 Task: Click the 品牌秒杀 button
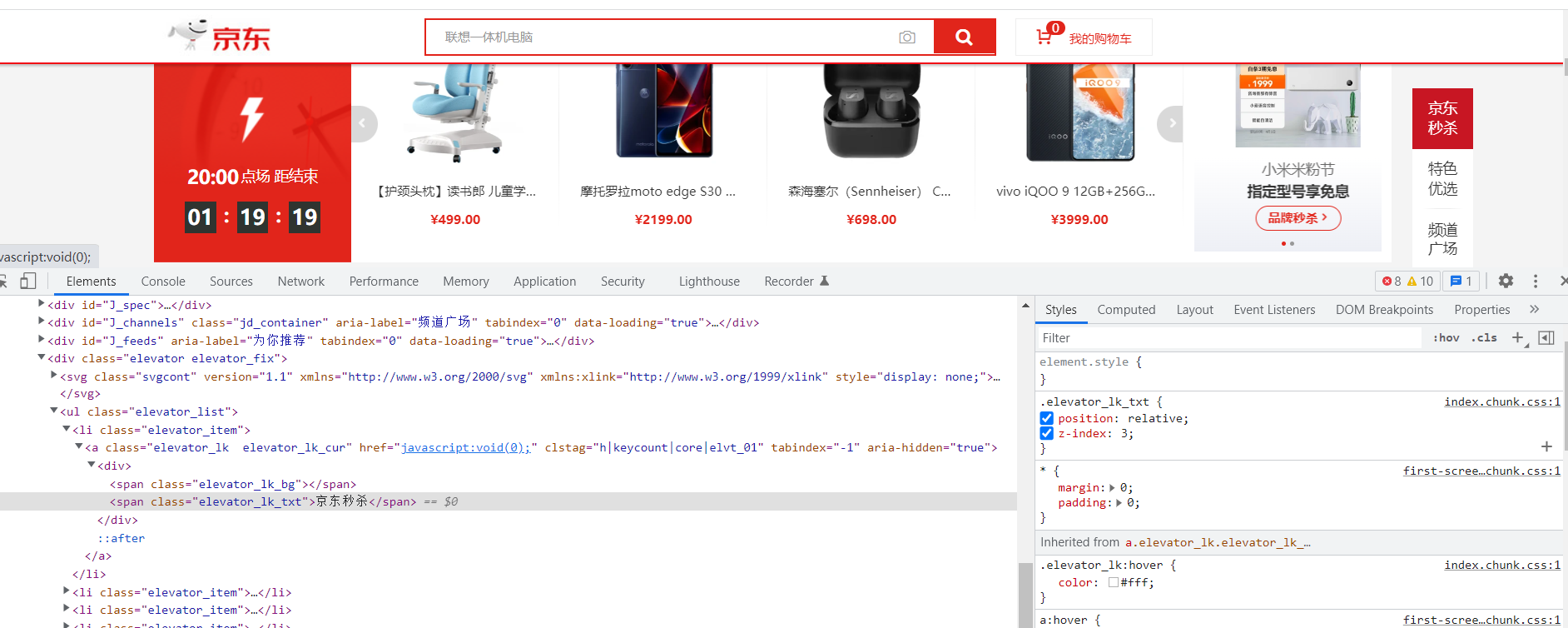[1298, 218]
